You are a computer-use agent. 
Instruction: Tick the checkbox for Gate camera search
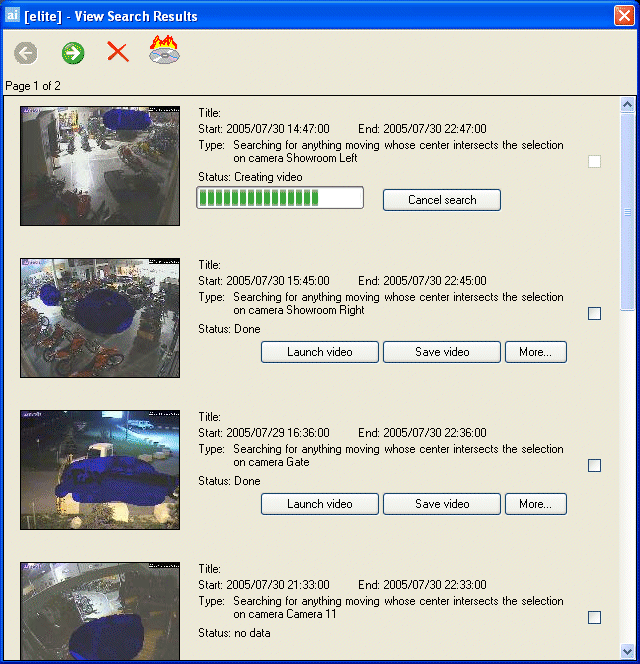coord(594,465)
